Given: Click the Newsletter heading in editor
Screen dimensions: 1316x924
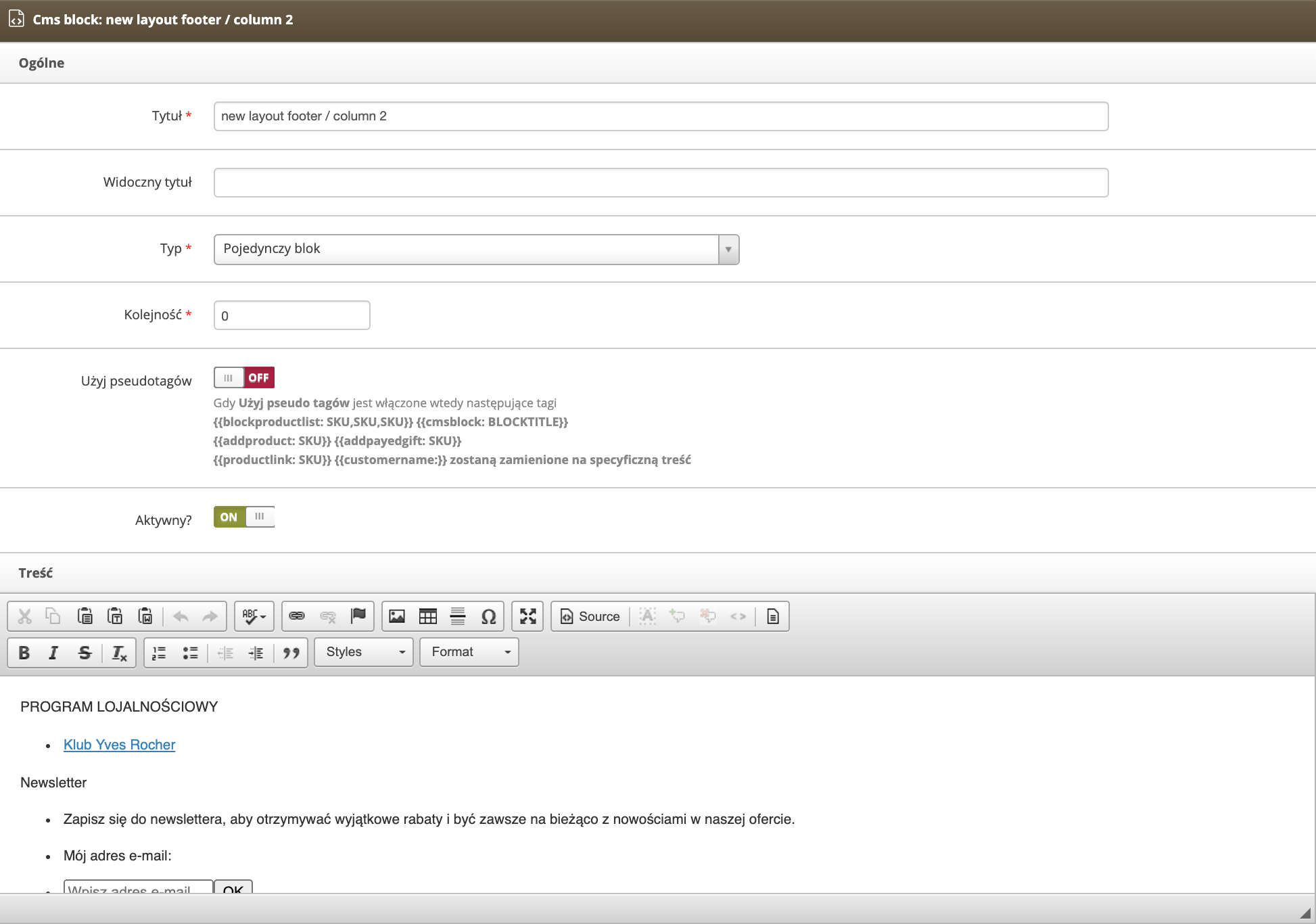Looking at the screenshot, I should (x=53, y=783).
